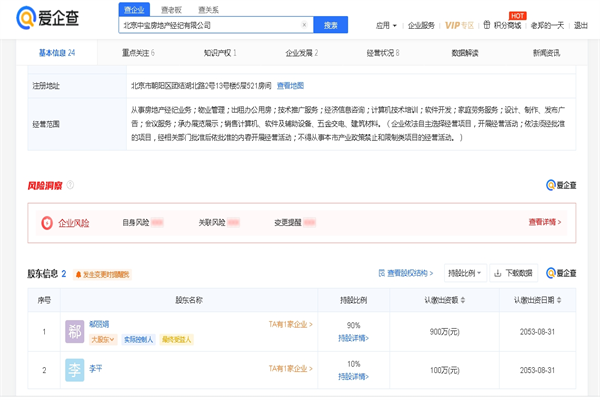Click the 股东名称 column header

pos(189,300)
